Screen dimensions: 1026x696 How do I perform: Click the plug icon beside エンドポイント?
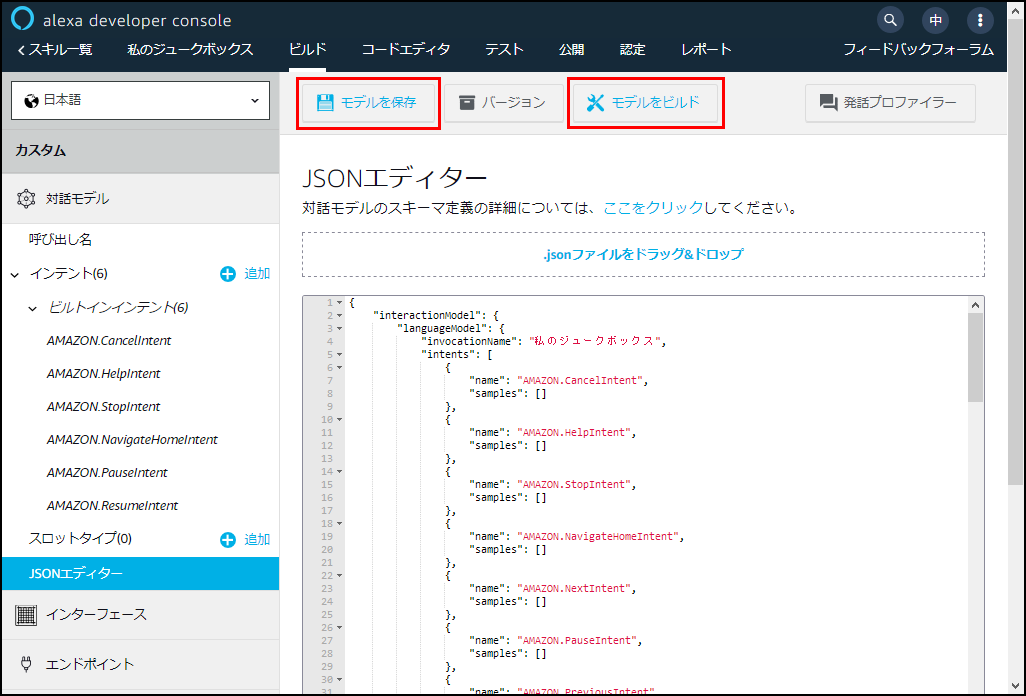26,665
